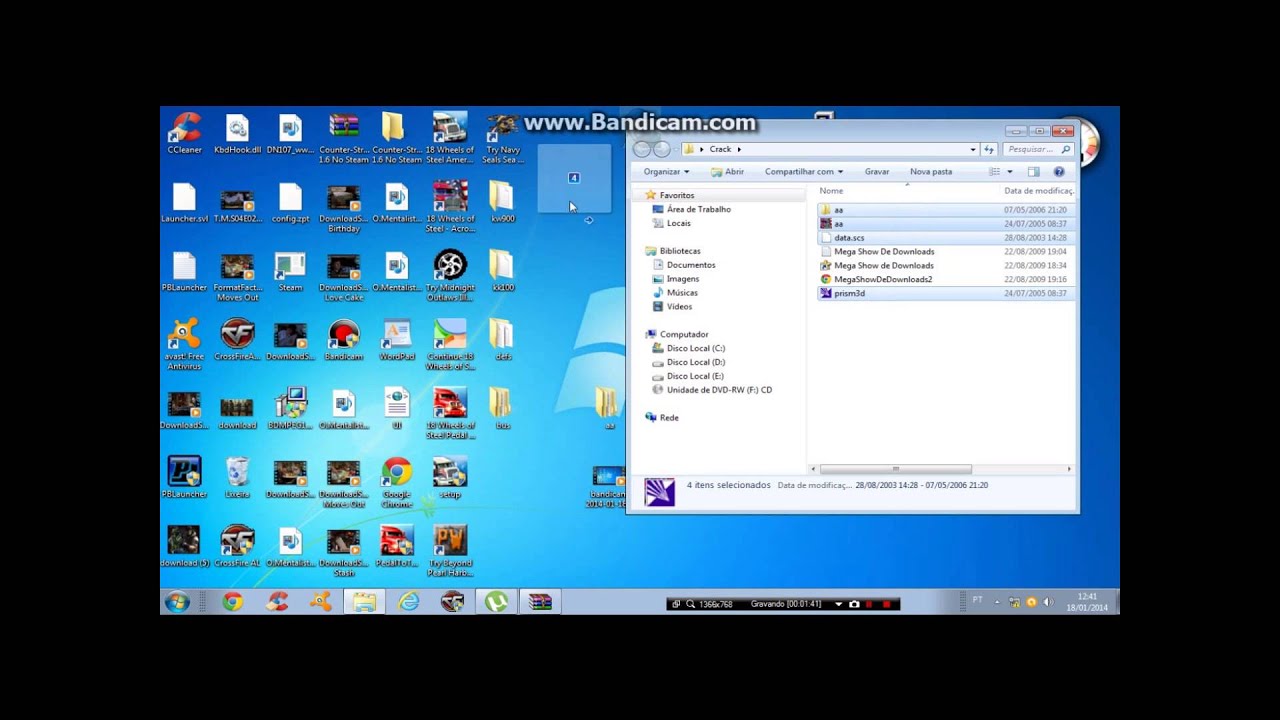Viewport: 1280px width, 720px height.
Task: Select Favoritos in navigation pane
Action: click(676, 195)
